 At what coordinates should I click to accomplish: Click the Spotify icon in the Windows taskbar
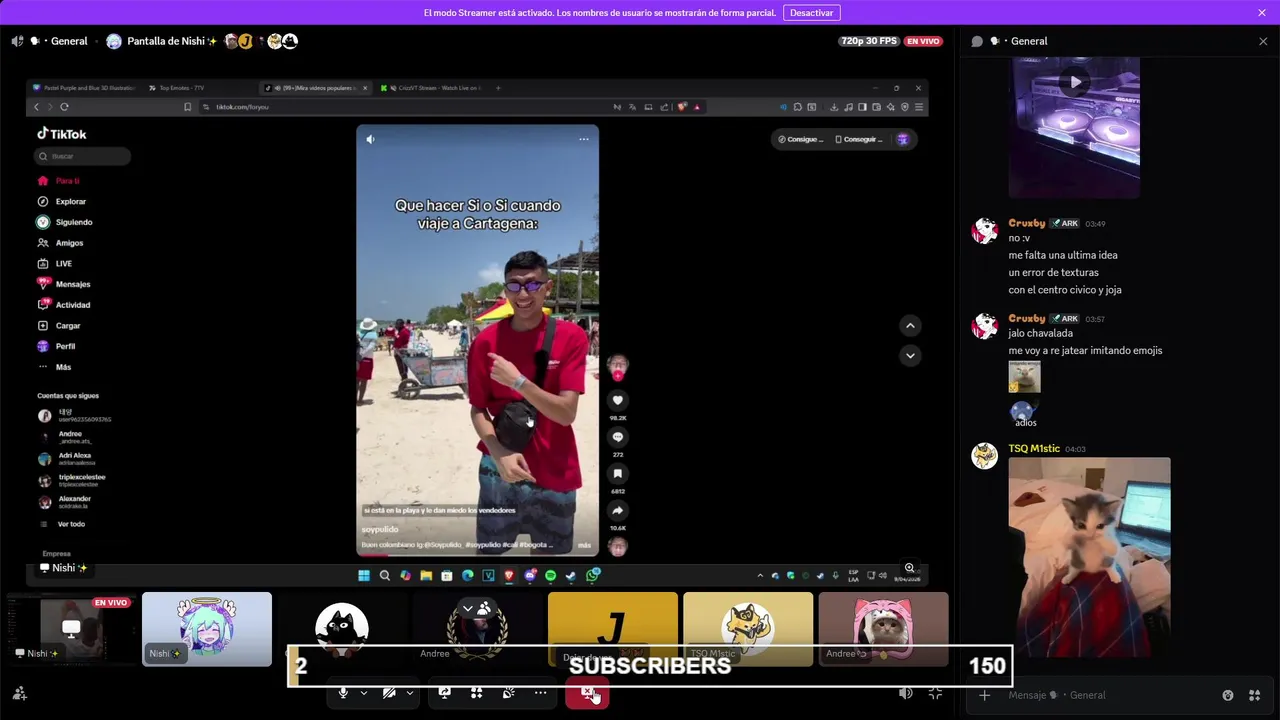[550, 575]
